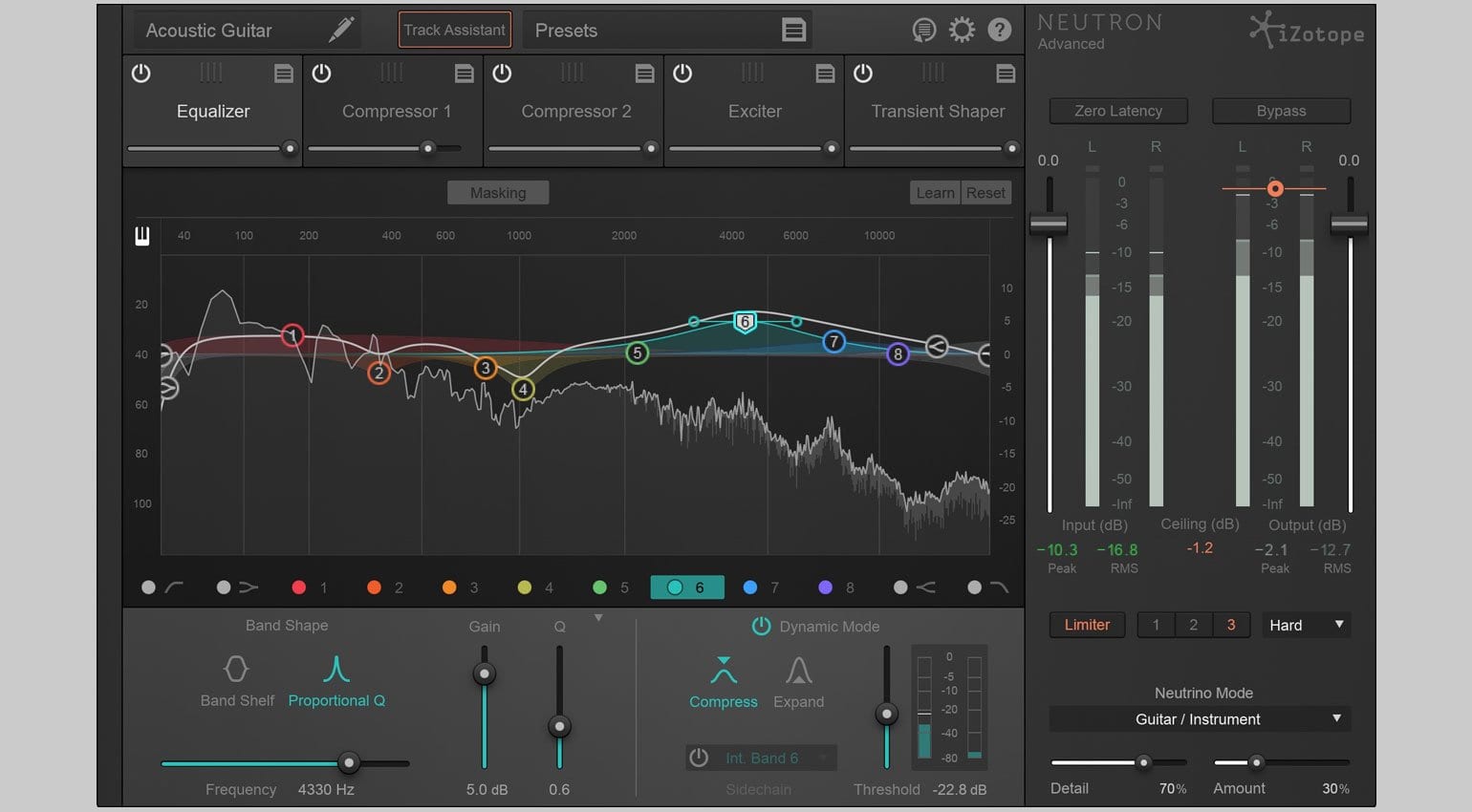
Task: Select Compress dynamic mode
Action: 724,682
